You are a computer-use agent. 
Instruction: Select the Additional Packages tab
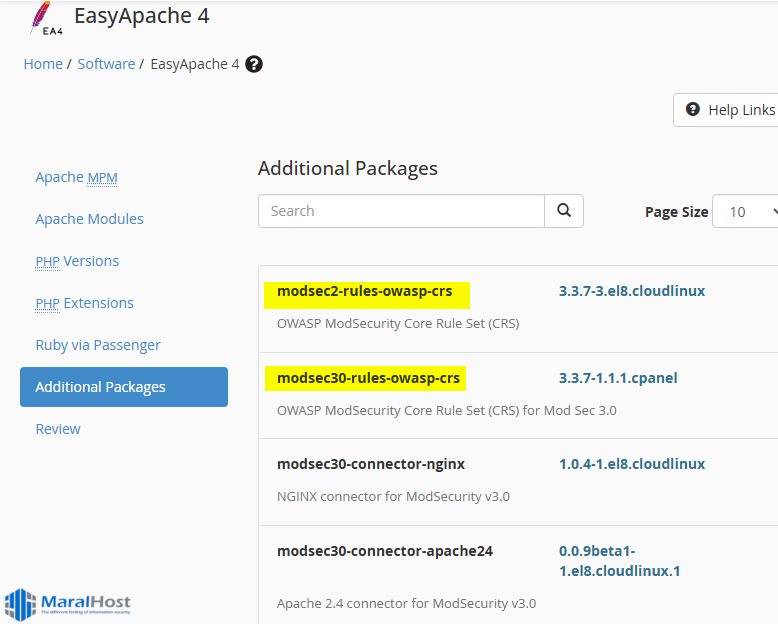124,387
